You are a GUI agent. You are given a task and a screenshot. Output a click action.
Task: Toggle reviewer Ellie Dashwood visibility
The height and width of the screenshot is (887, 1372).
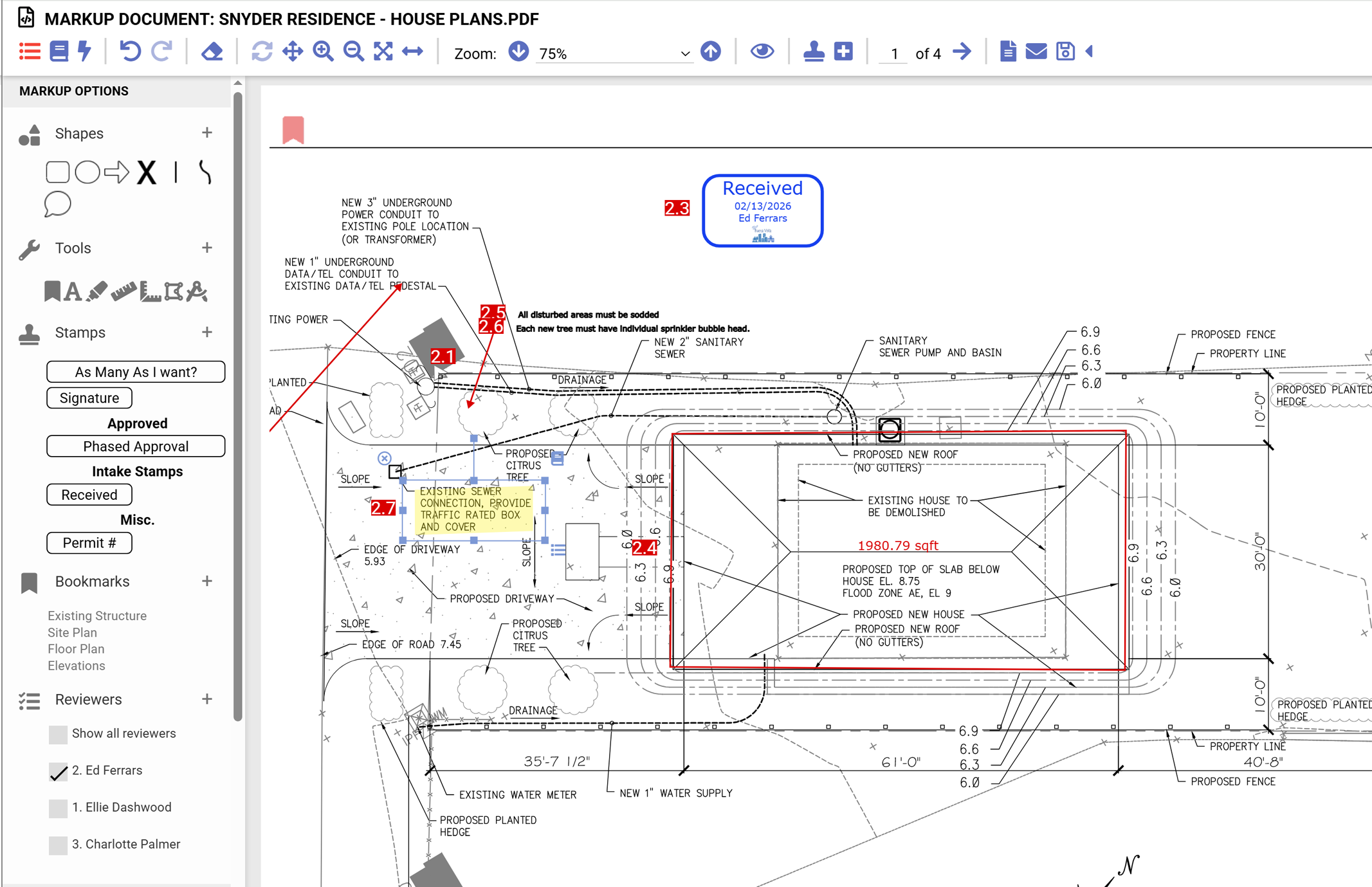[x=57, y=809]
